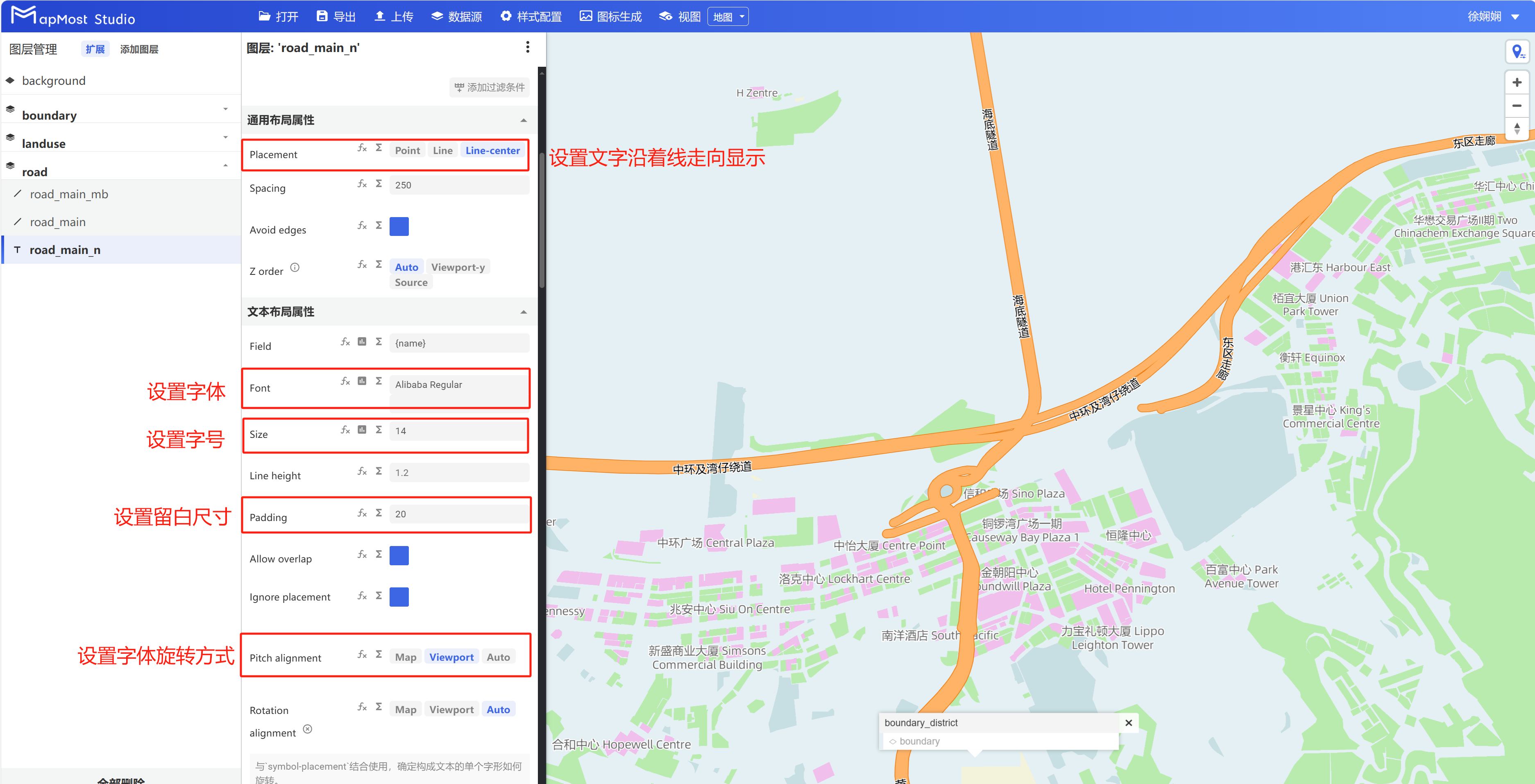Open the 打开 menu

278,17
